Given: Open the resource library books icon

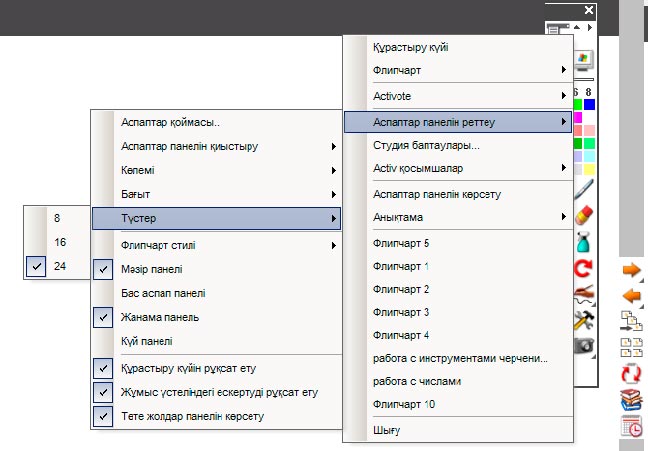Looking at the screenshot, I should point(631,400).
